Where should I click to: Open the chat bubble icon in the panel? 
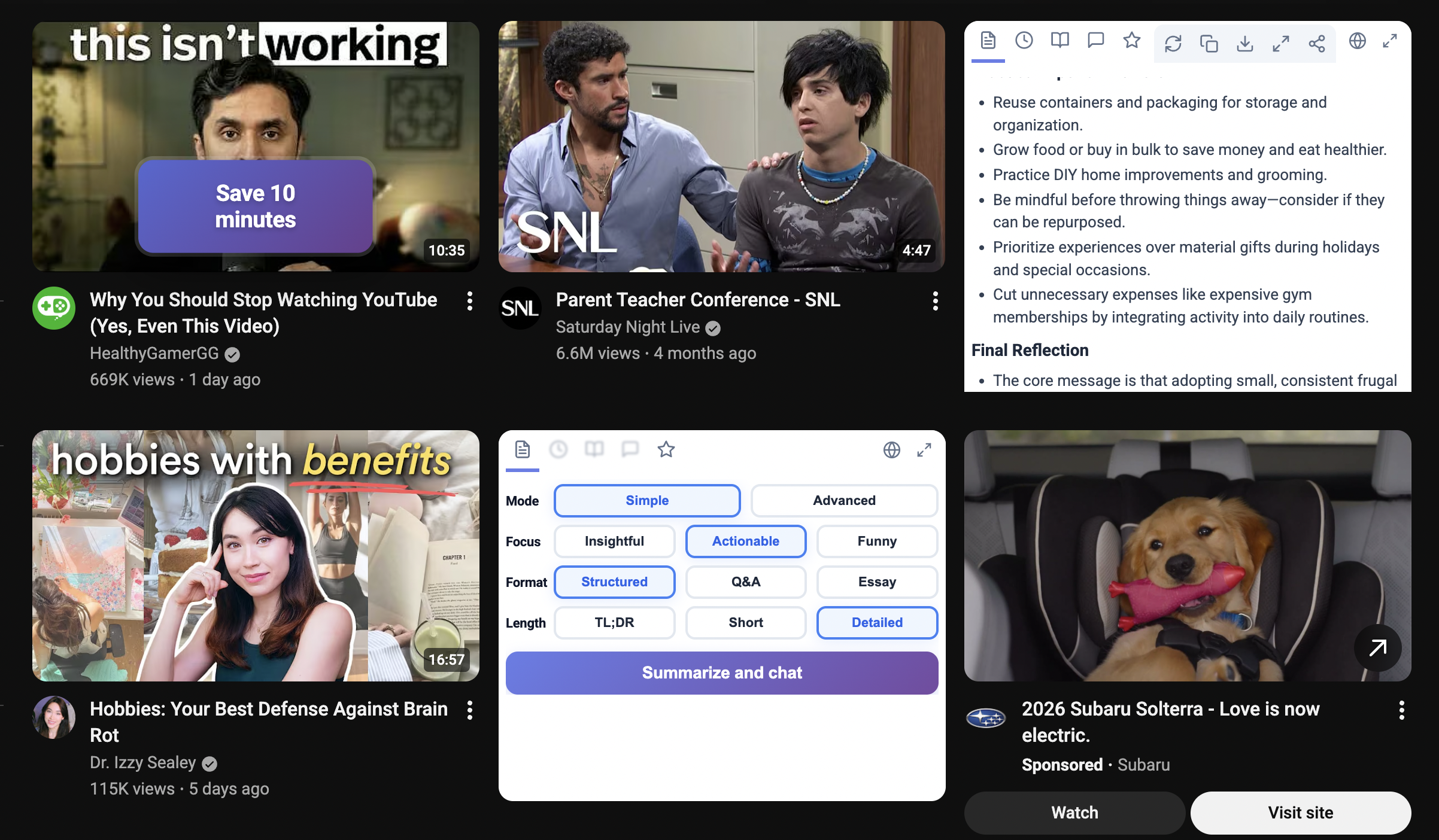coord(1096,41)
